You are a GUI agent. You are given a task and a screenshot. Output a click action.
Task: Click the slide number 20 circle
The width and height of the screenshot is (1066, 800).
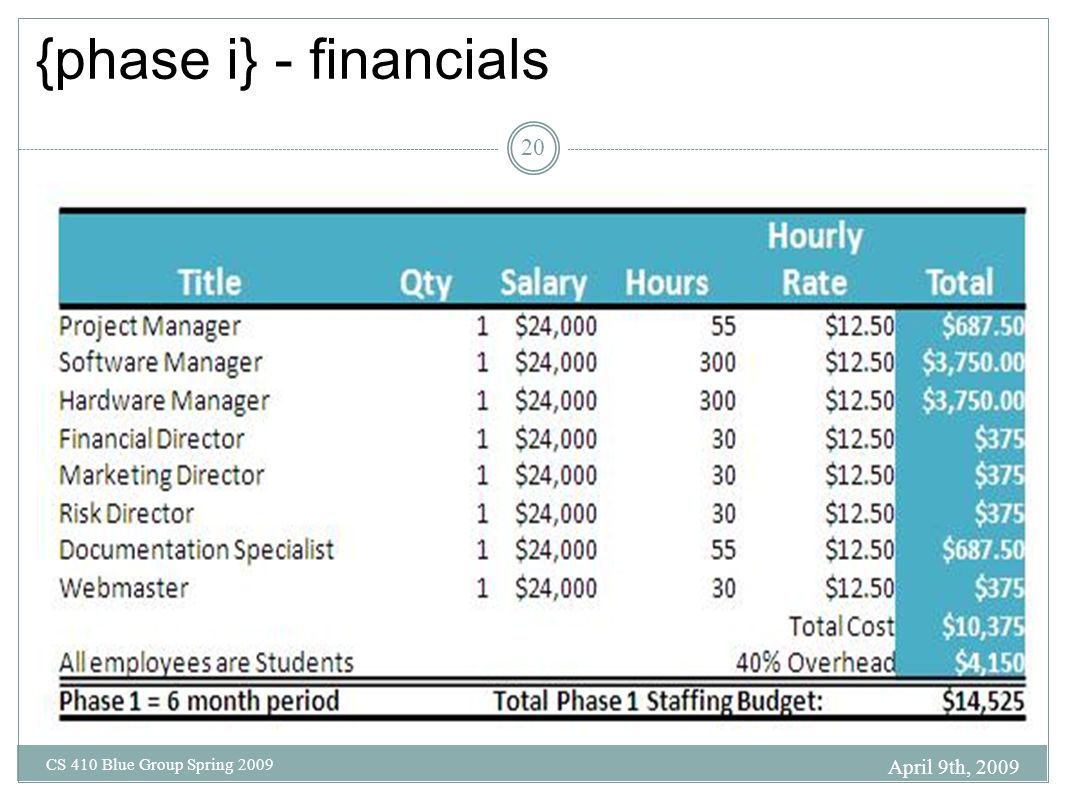click(x=533, y=148)
